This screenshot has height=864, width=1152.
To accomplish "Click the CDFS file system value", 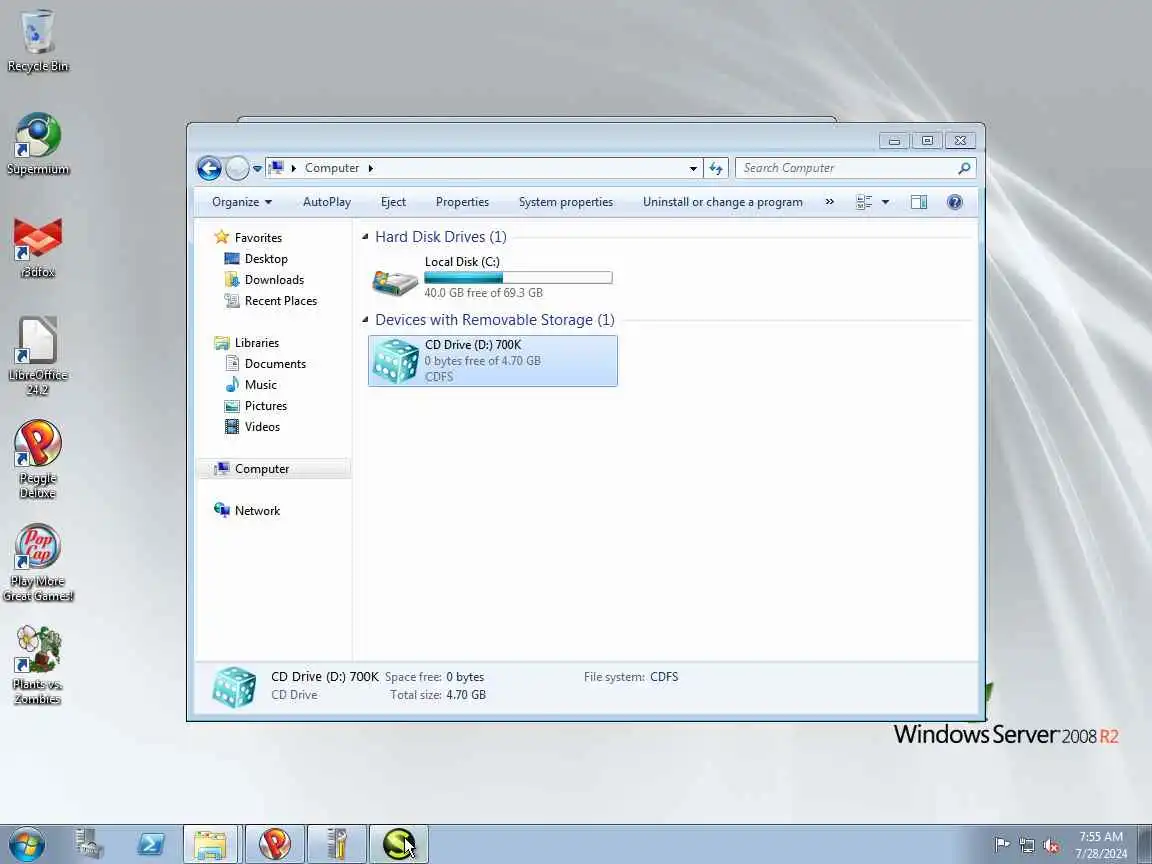I will pyautogui.click(x=664, y=677).
